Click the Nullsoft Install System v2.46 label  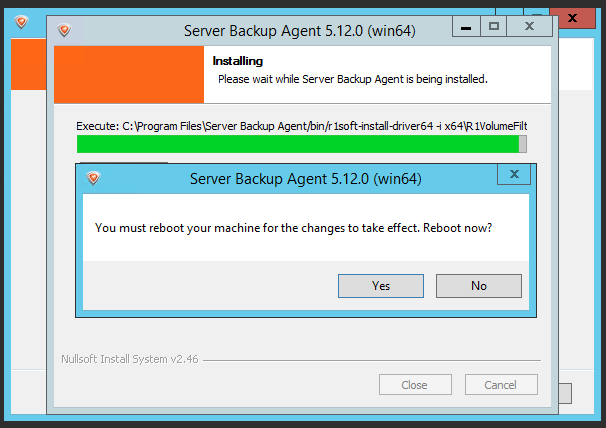(x=129, y=359)
